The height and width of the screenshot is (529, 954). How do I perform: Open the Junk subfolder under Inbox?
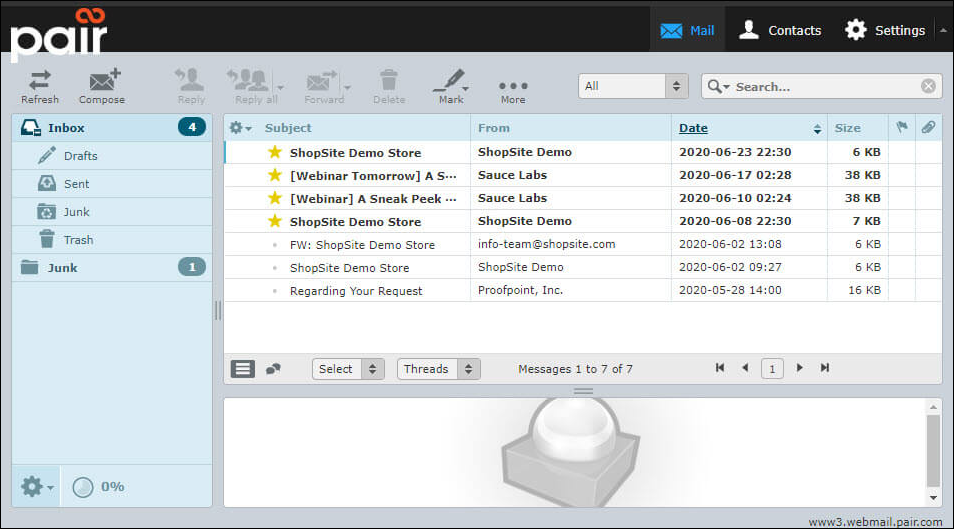coord(112,212)
